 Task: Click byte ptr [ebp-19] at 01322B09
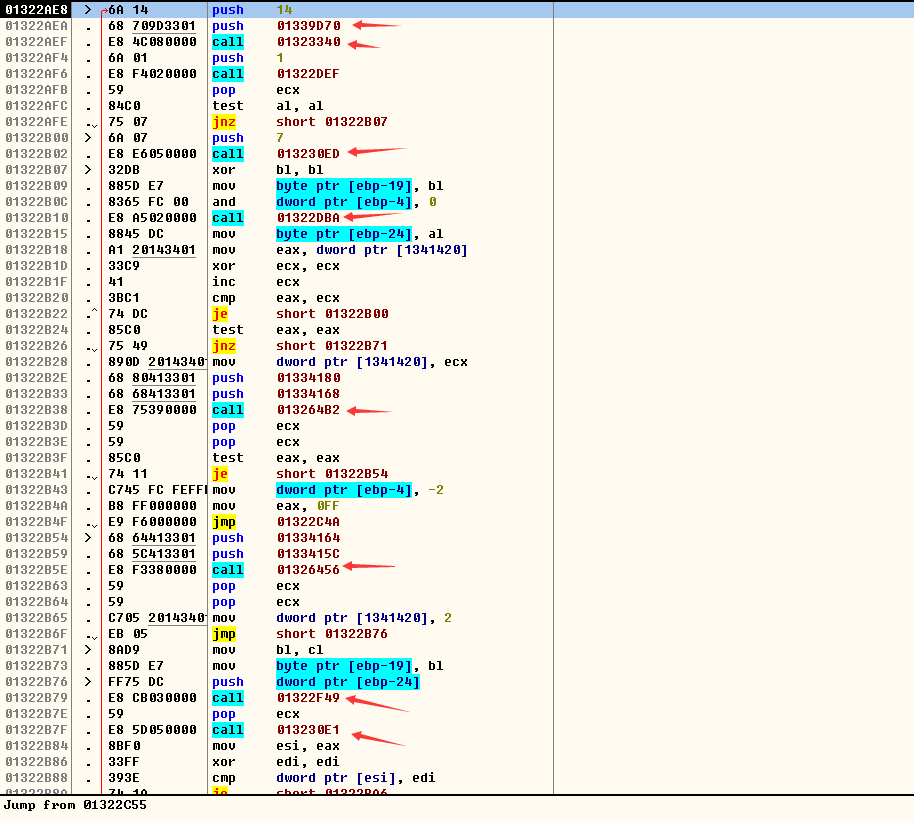344,185
